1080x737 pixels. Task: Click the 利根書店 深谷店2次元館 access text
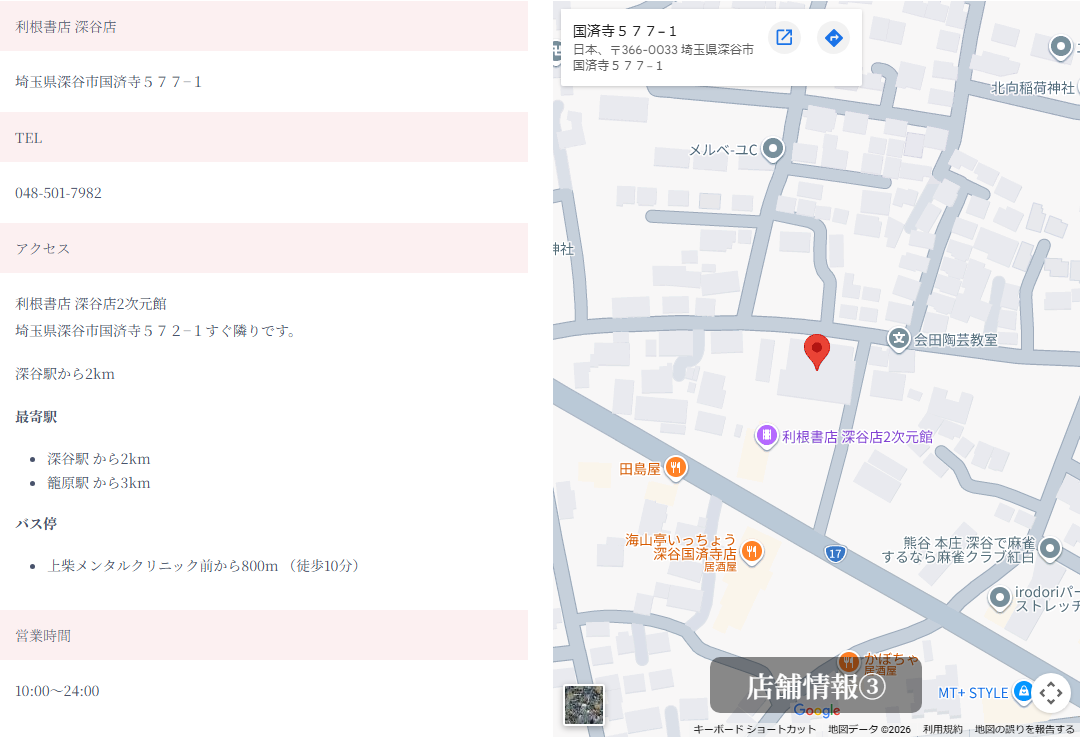[91, 304]
